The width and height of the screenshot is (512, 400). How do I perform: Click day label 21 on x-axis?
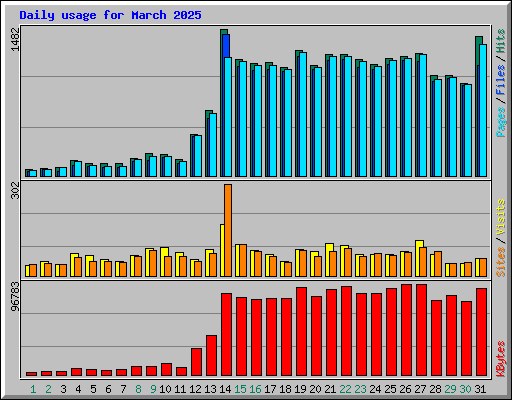click(330, 389)
